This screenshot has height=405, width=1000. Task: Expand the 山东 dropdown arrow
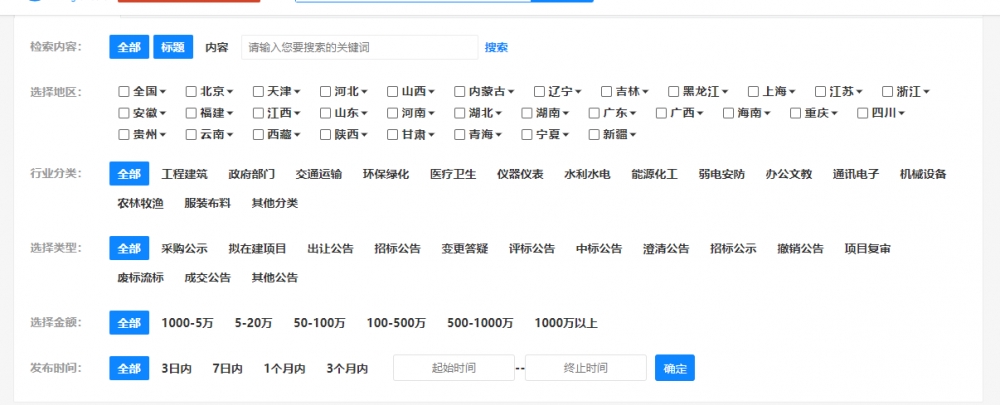364,114
